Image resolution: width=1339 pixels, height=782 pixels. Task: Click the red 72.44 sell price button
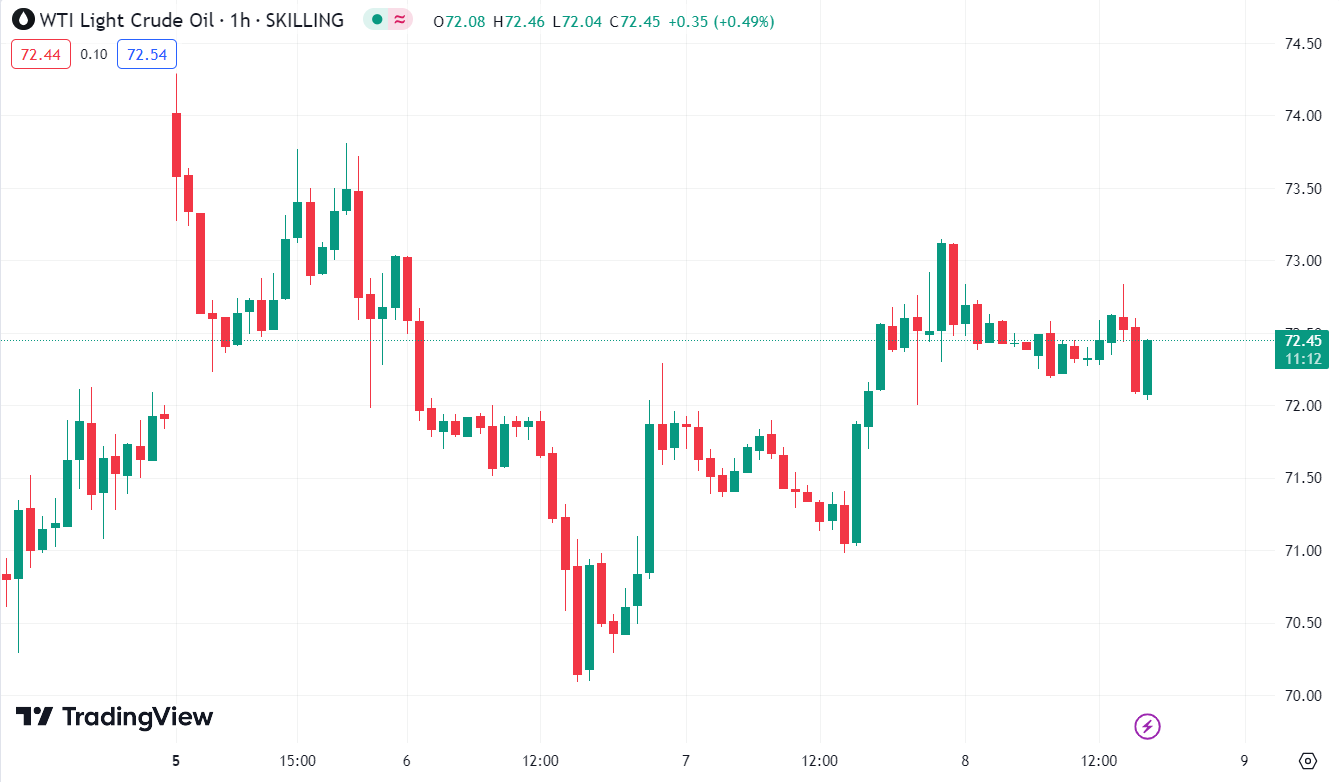41,54
